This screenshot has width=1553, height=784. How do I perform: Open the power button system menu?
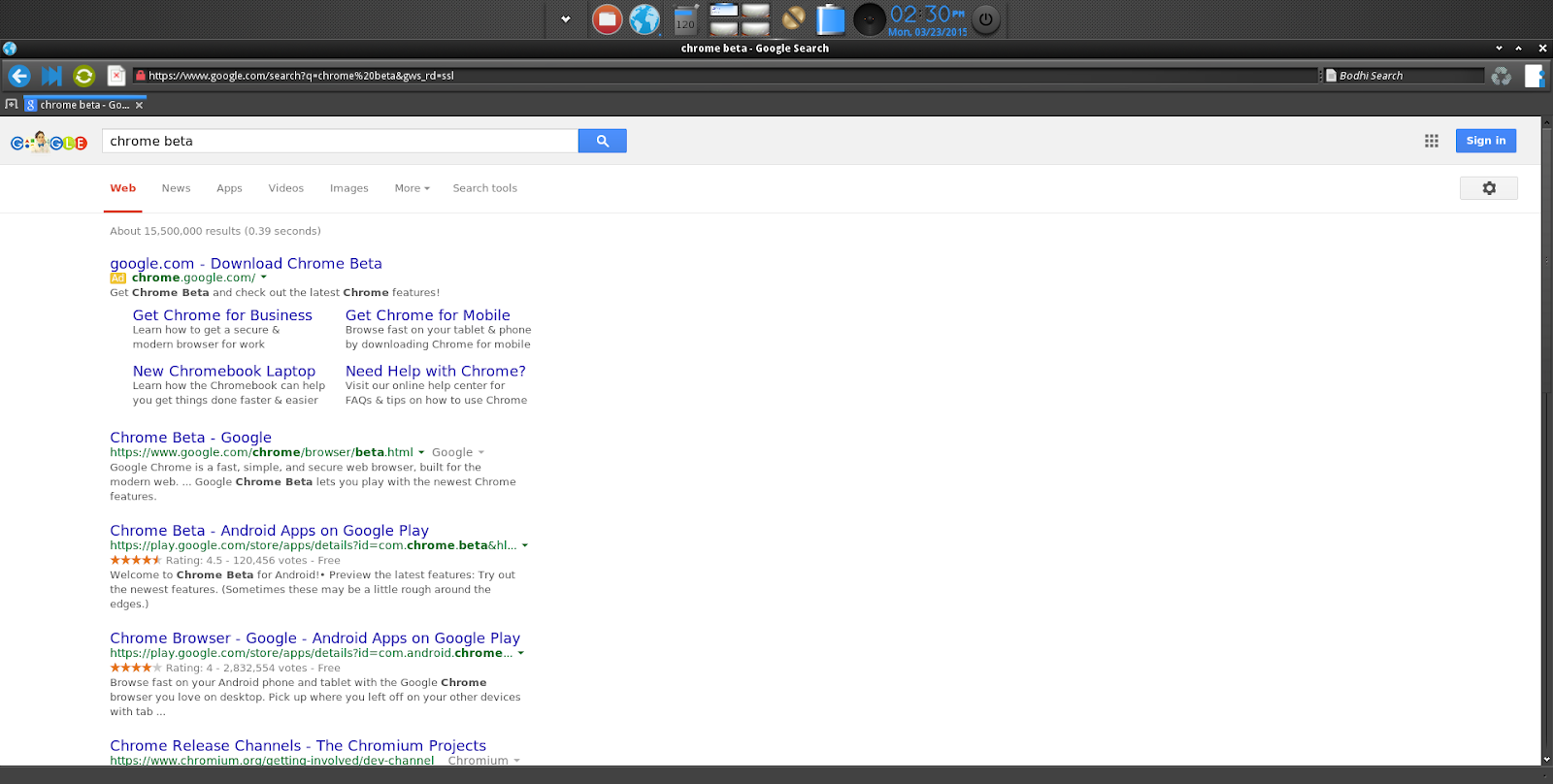tap(986, 19)
